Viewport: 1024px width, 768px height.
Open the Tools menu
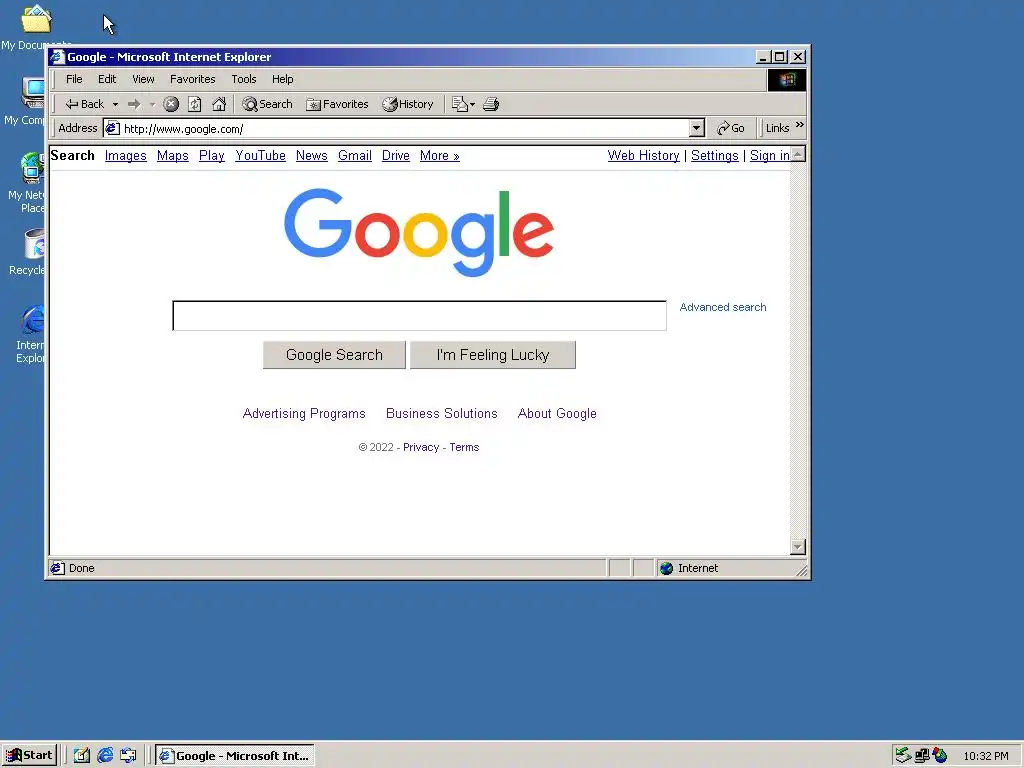click(x=244, y=79)
